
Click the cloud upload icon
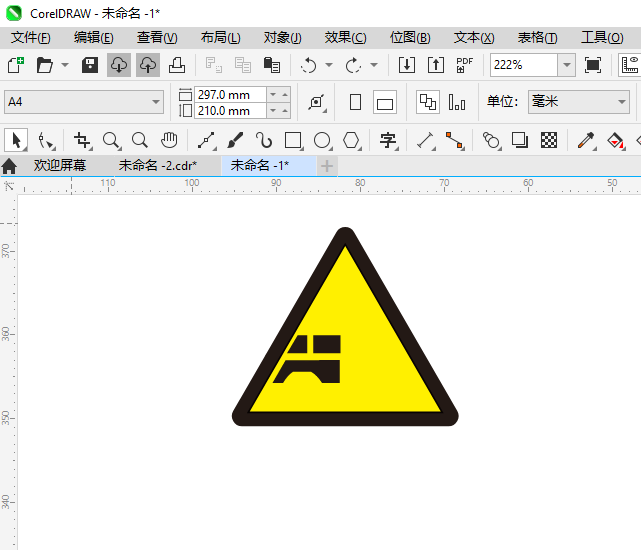coord(148,65)
